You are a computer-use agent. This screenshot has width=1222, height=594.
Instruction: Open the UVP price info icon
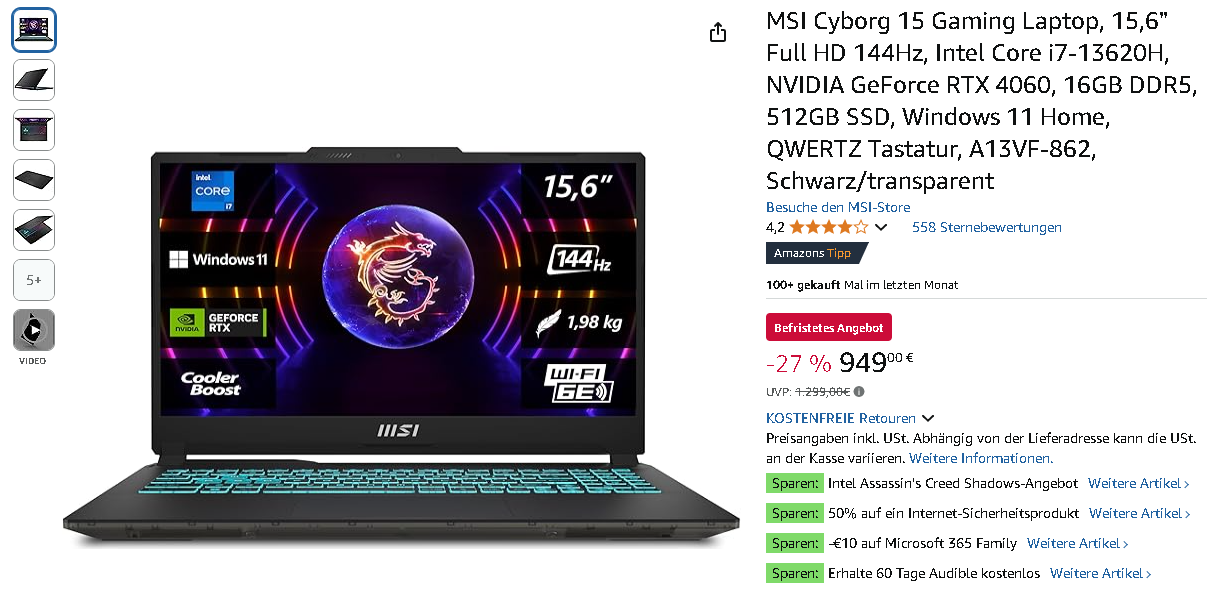pyautogui.click(x=859, y=392)
